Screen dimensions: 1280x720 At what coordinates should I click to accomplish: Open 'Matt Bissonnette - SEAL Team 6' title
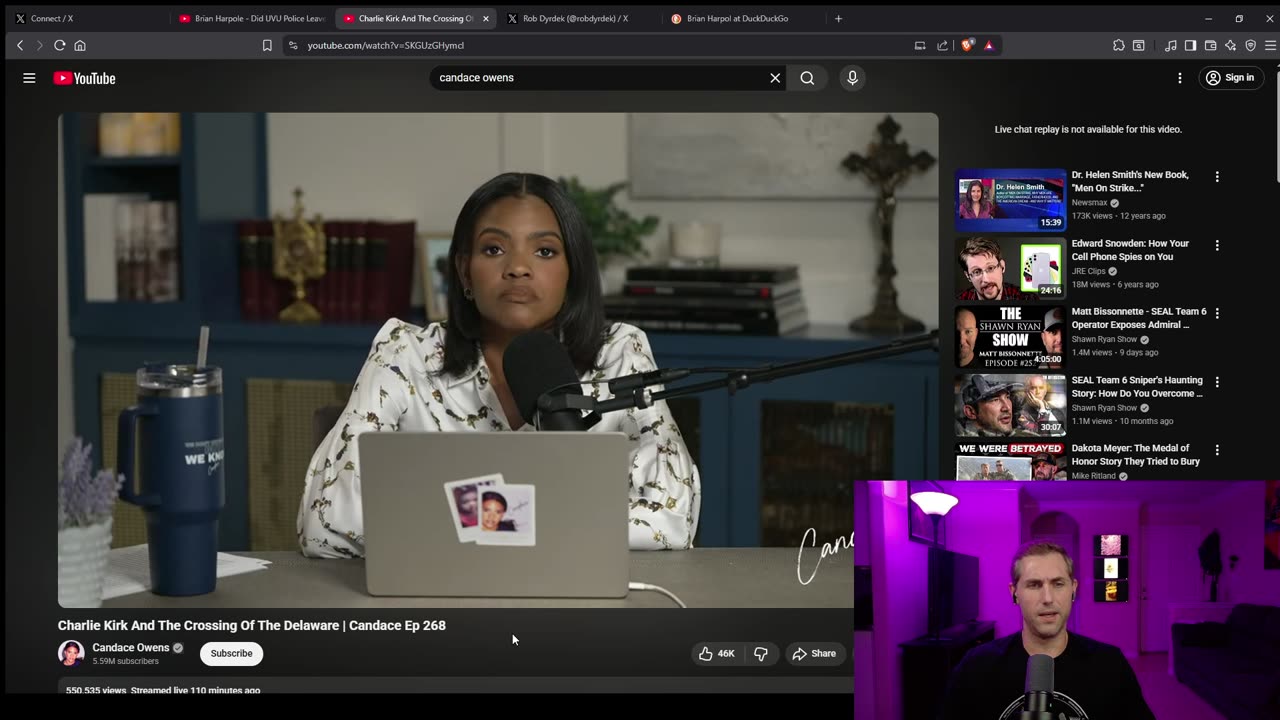point(1139,318)
